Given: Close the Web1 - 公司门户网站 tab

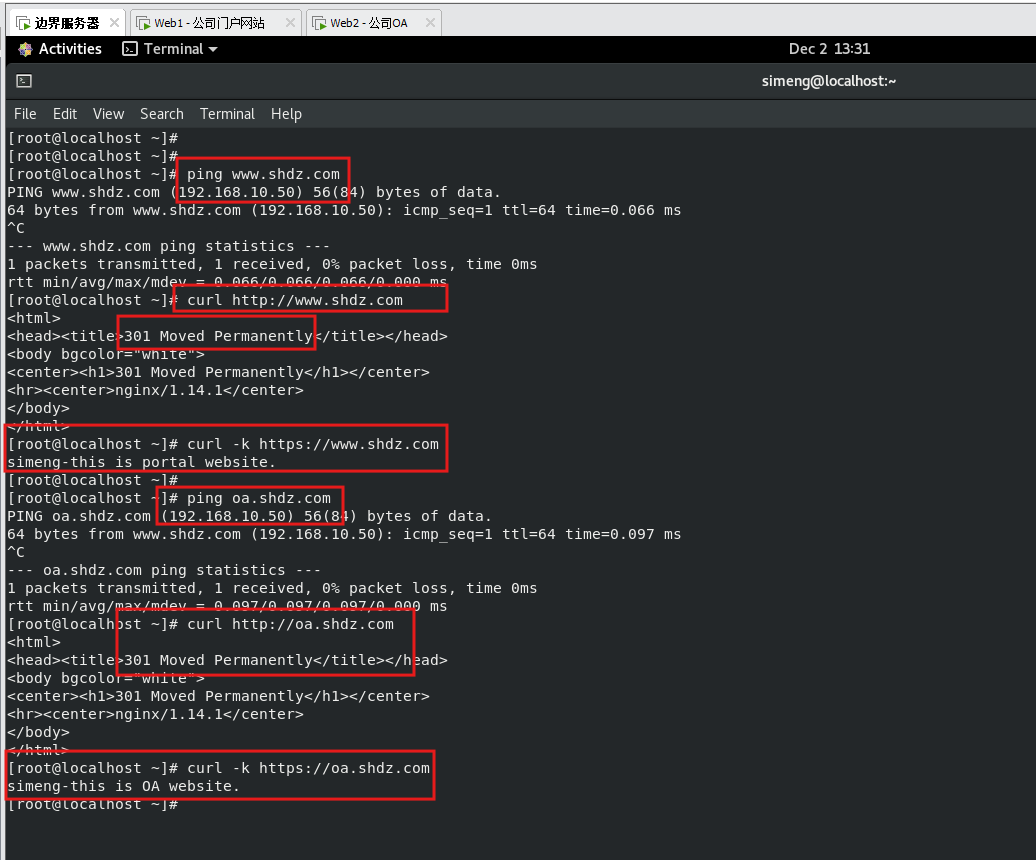Looking at the screenshot, I should click(x=290, y=23).
